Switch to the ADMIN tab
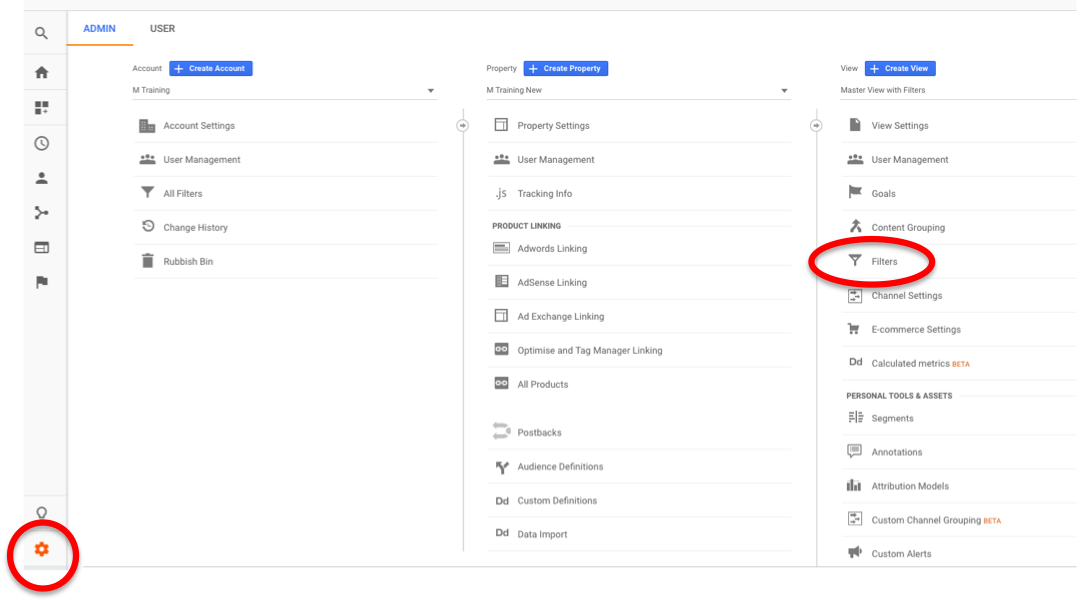 point(100,29)
